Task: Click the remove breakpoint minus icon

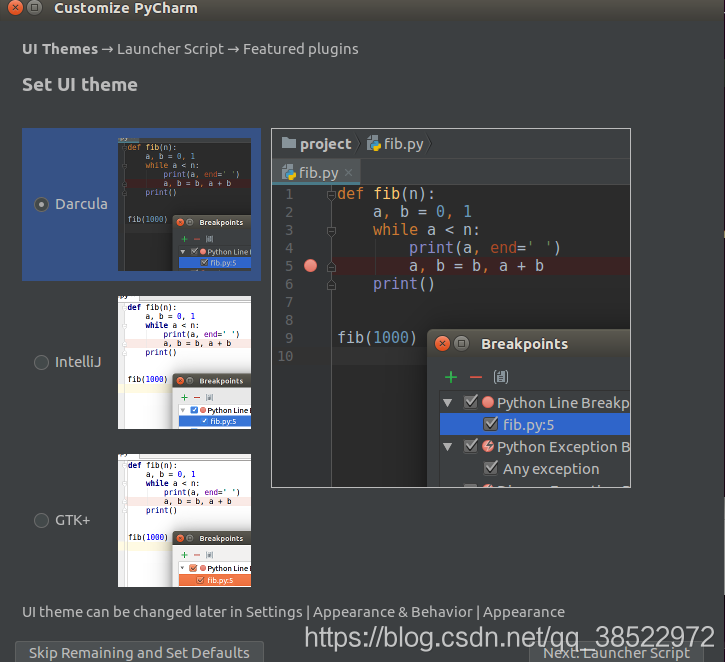Action: (x=476, y=377)
